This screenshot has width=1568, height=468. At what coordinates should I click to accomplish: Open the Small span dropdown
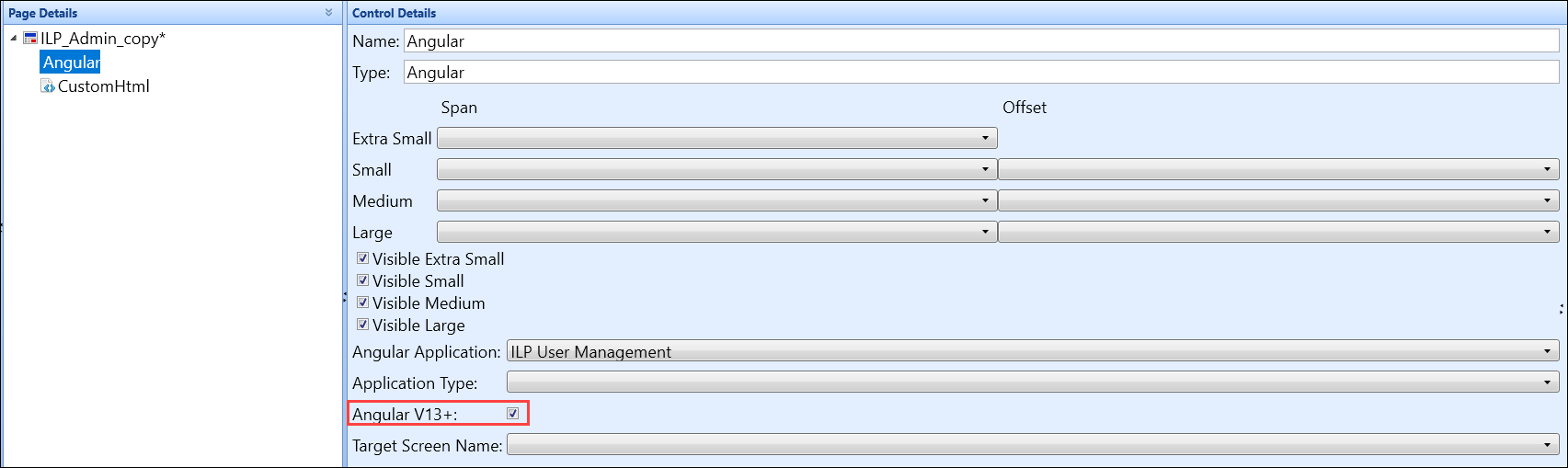click(x=717, y=169)
